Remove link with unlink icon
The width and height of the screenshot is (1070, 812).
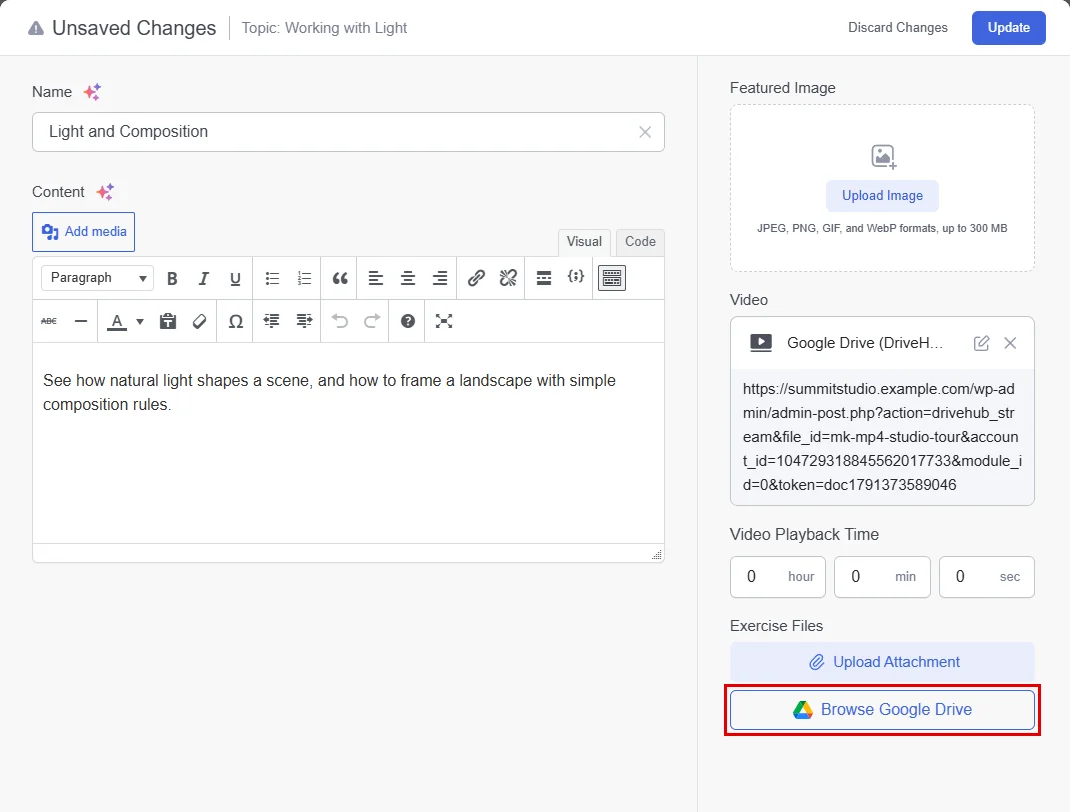[x=508, y=278]
